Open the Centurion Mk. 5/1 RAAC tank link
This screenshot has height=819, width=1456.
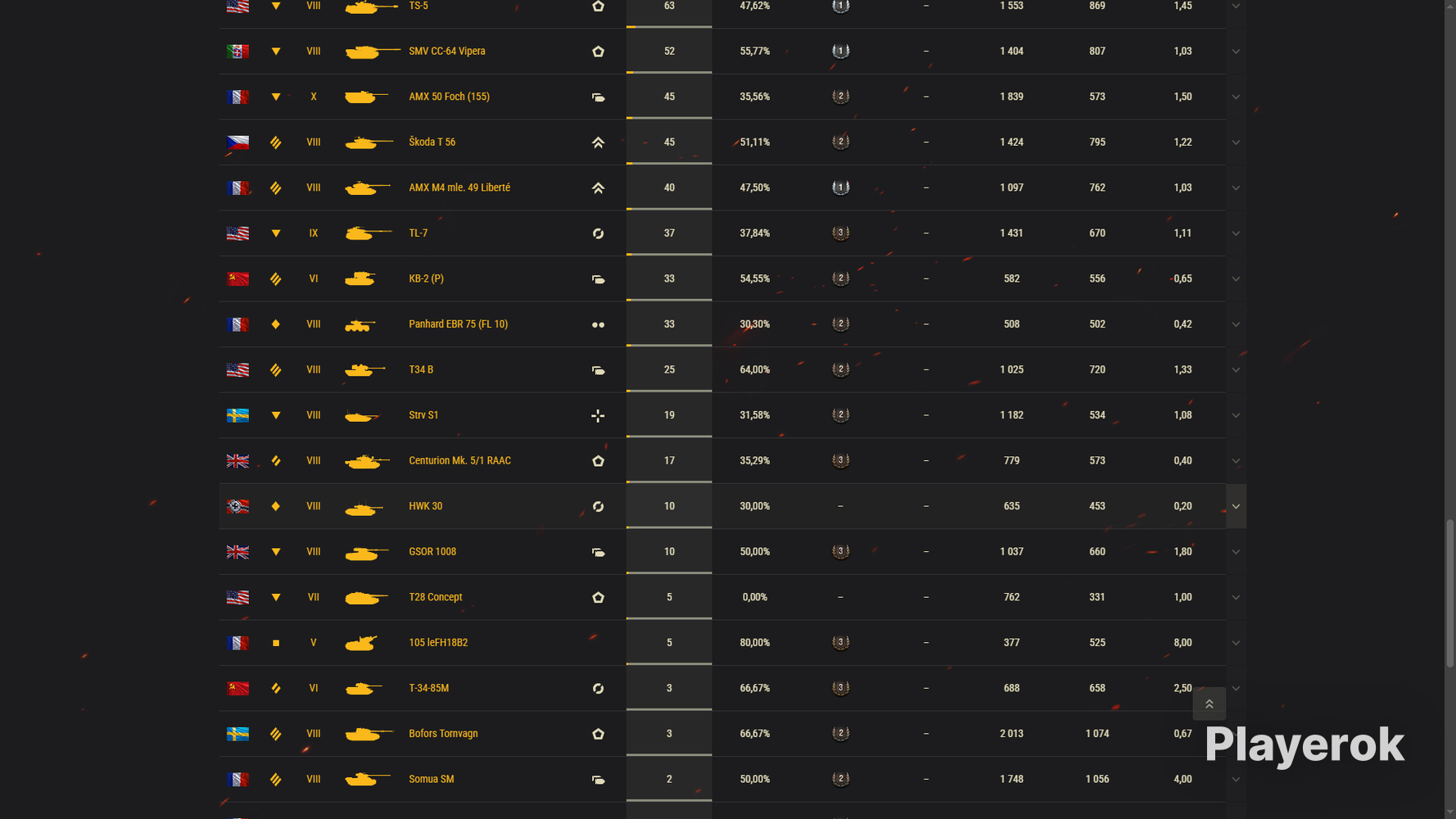point(459,461)
